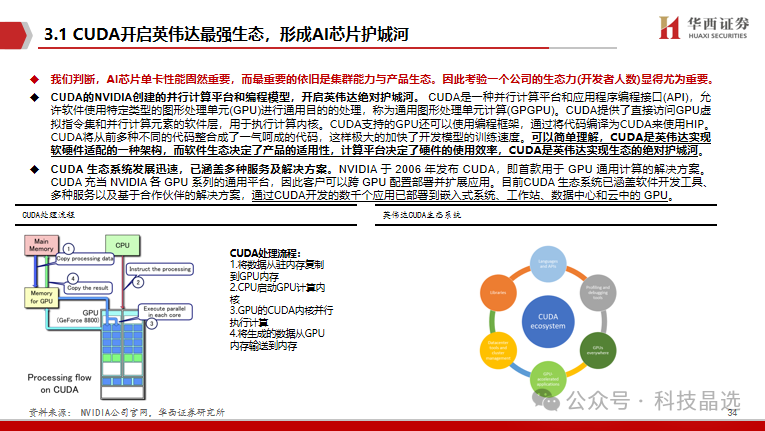
Task: Click the 'Copy processing data' callout
Action: [84, 259]
